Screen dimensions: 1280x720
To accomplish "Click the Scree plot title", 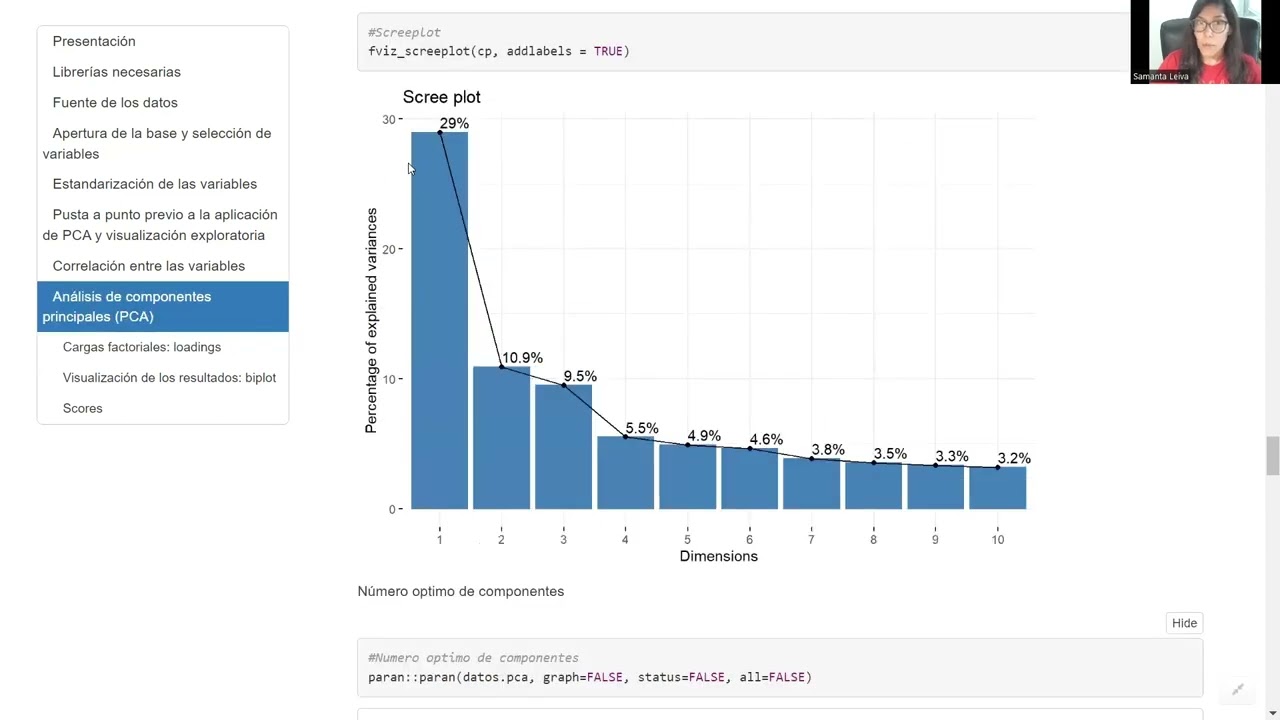I will pos(441,97).
